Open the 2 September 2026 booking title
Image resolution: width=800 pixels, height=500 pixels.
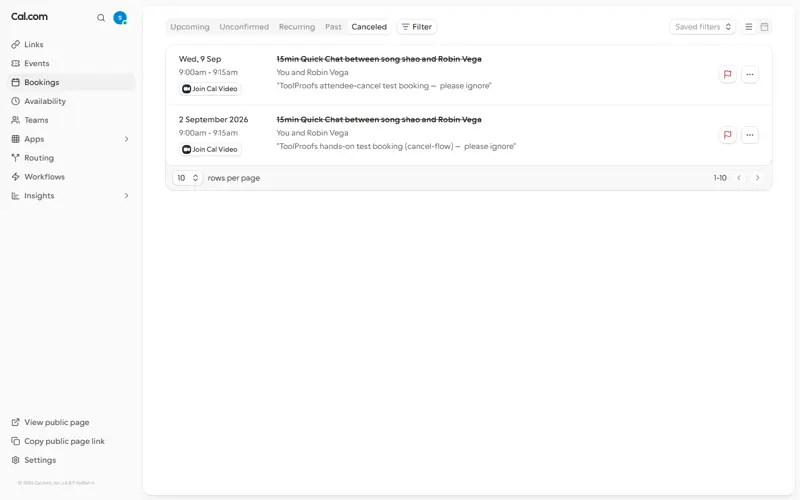coord(379,119)
